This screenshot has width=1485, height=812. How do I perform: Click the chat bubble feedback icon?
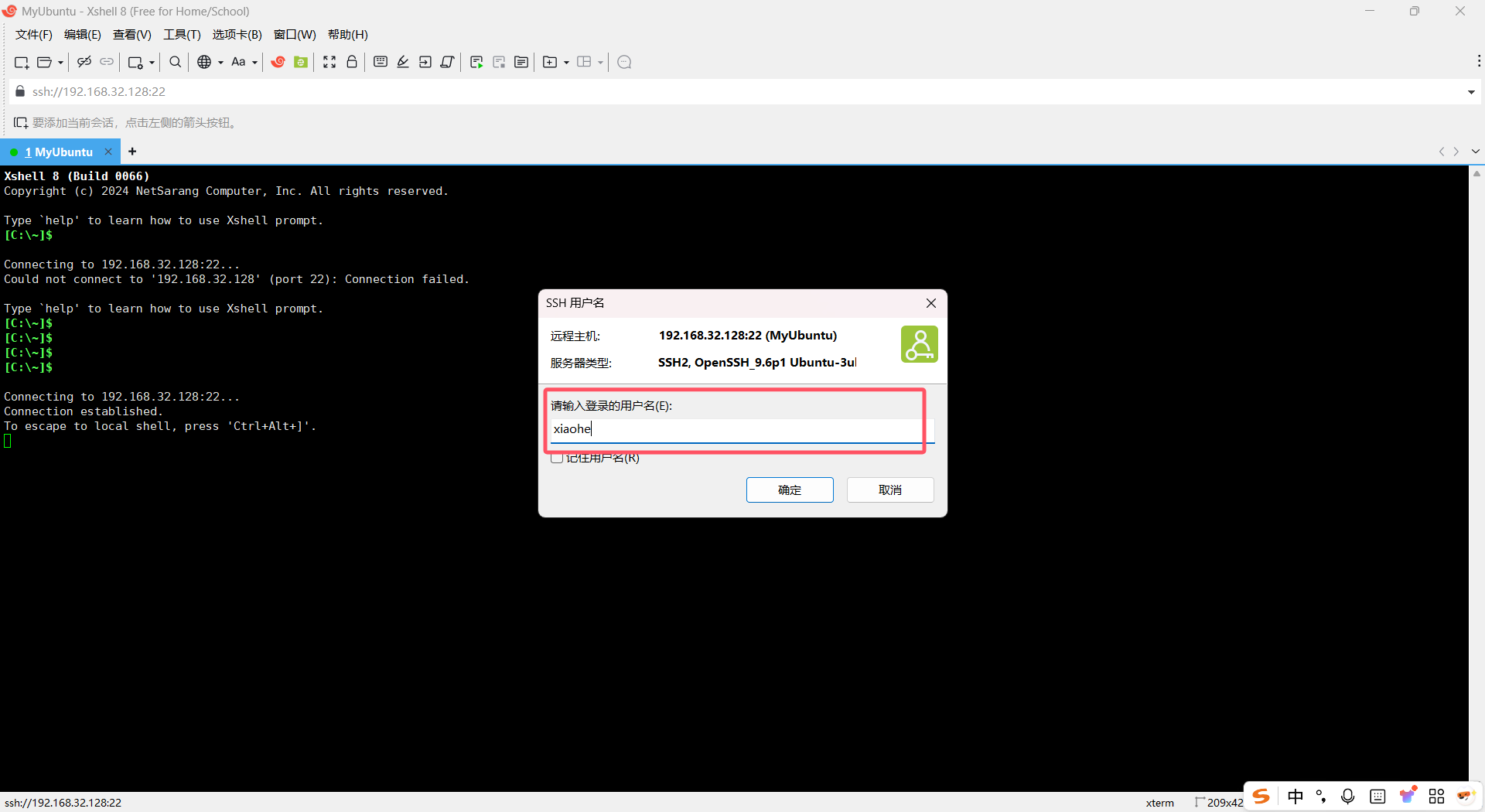point(625,62)
